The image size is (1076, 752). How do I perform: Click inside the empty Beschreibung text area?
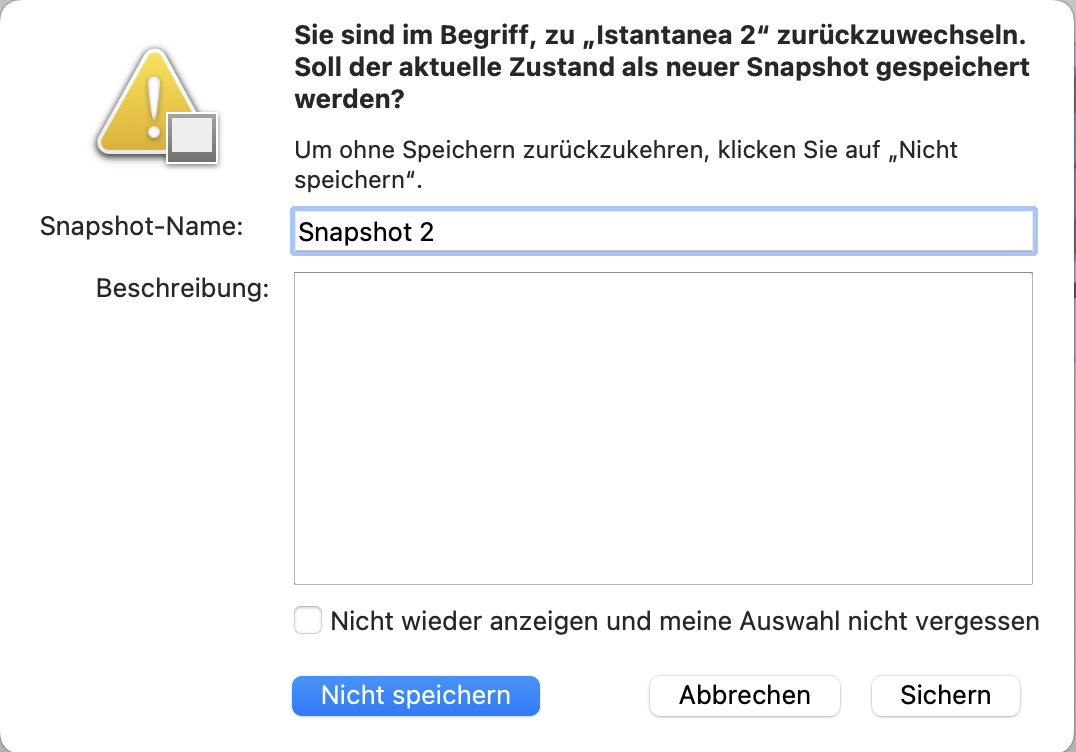tap(662, 428)
